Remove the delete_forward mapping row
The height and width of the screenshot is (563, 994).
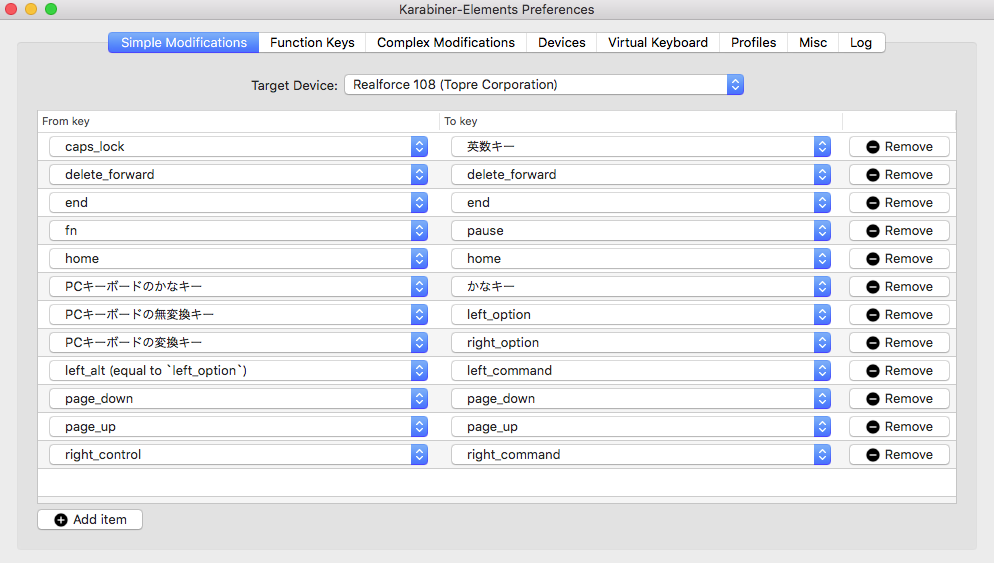tap(899, 174)
